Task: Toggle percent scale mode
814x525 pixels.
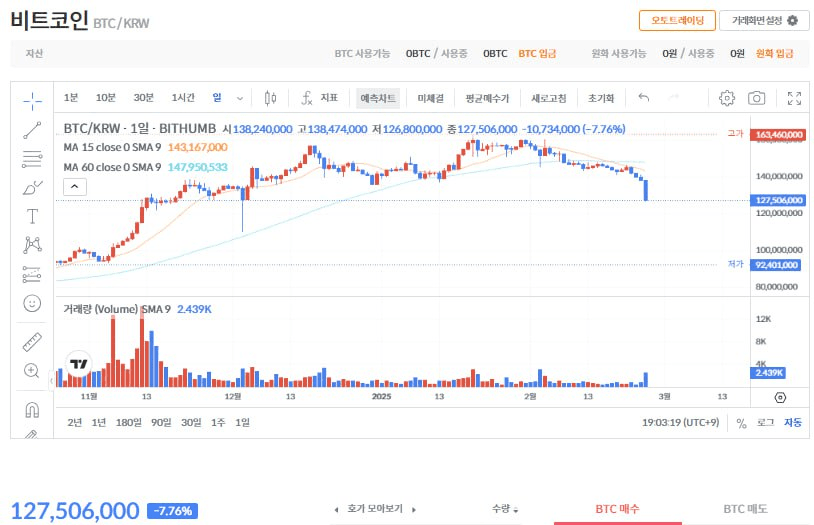Action: tap(741, 424)
